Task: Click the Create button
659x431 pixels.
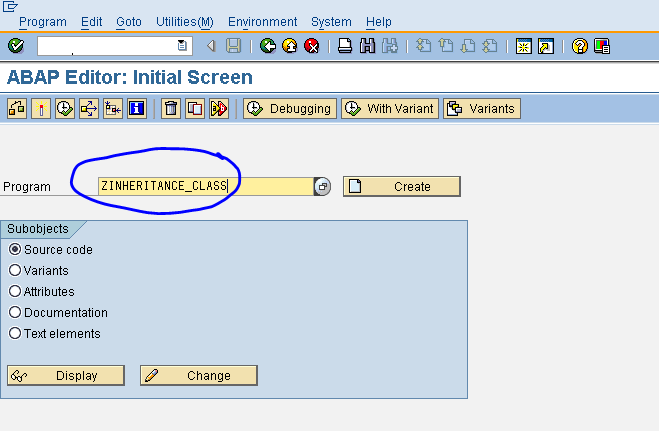Action: (402, 187)
